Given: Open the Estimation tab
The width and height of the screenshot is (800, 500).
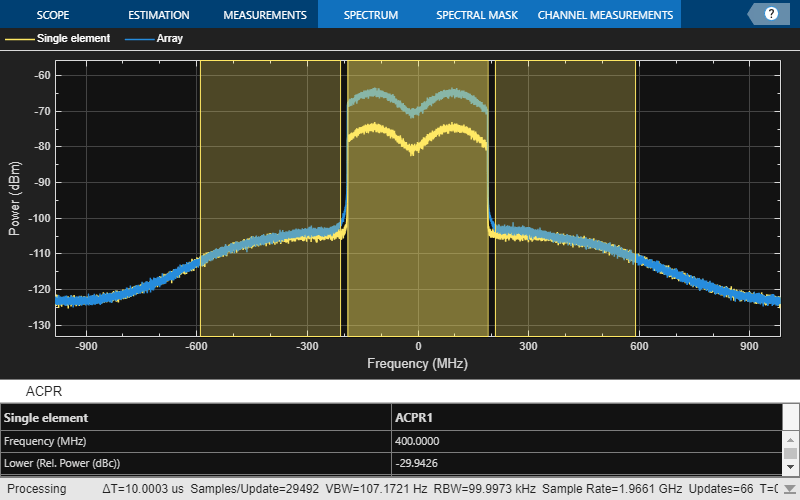Looking at the screenshot, I should (x=158, y=15).
